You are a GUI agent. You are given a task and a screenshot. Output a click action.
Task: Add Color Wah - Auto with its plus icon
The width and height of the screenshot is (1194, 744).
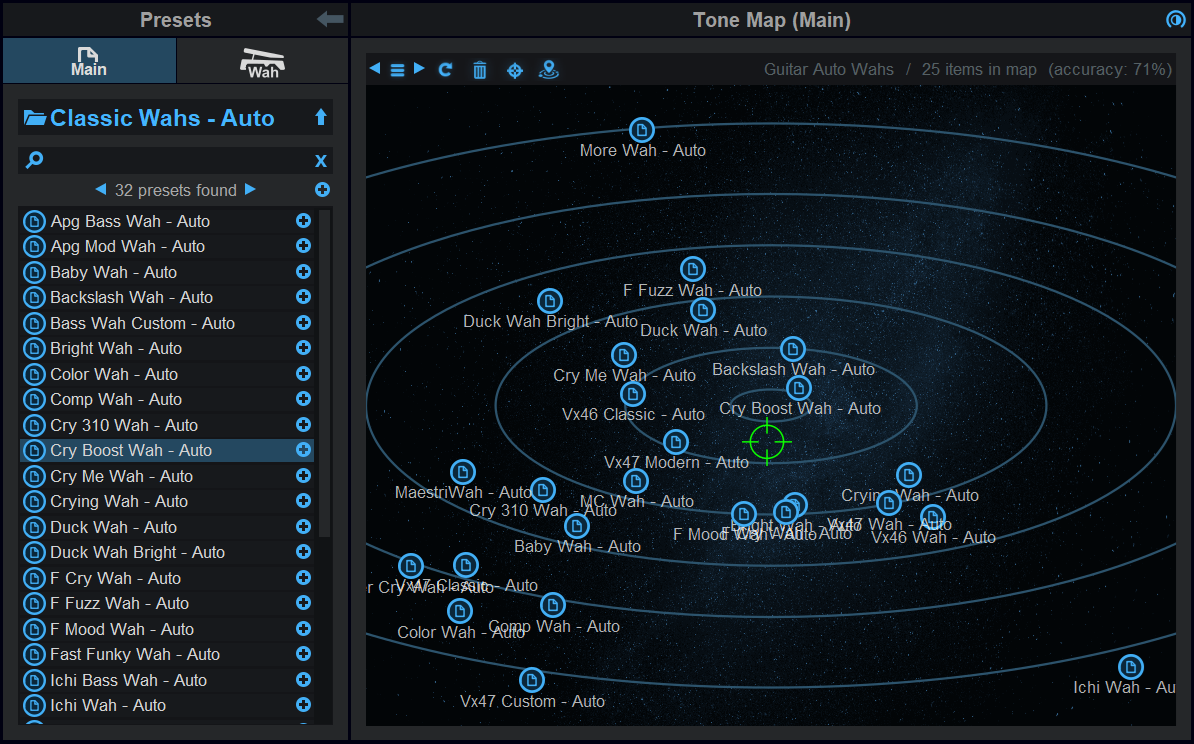(x=303, y=374)
